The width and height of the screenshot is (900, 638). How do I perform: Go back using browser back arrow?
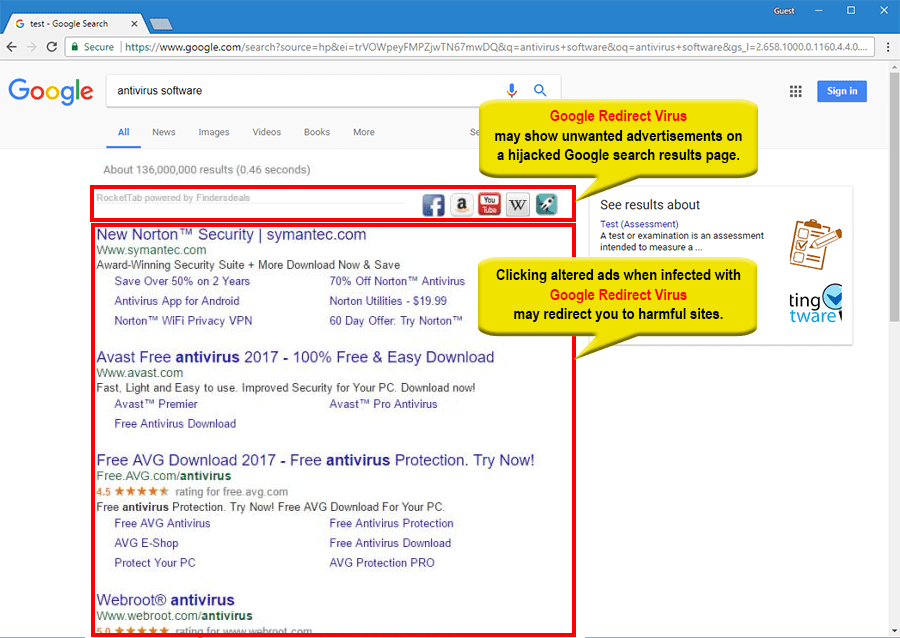pyautogui.click(x=12, y=47)
